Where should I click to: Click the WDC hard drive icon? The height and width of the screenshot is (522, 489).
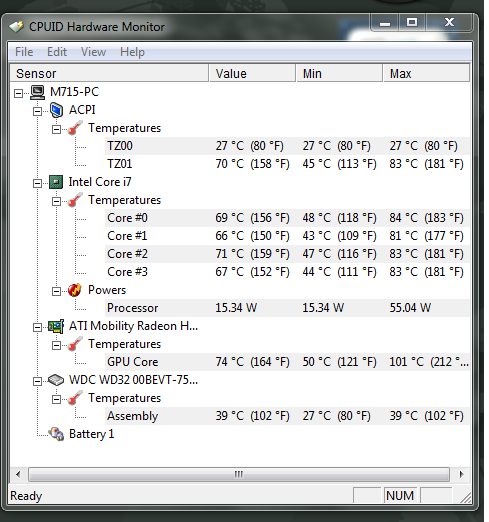[56, 380]
